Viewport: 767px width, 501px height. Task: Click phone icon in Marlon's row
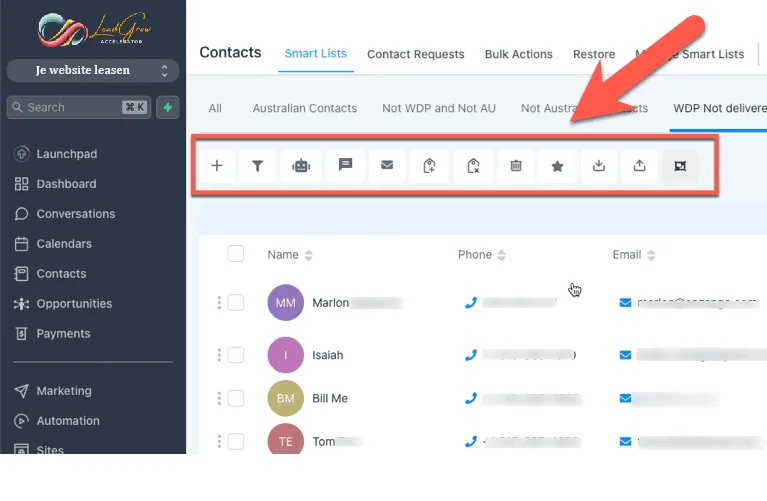point(471,303)
